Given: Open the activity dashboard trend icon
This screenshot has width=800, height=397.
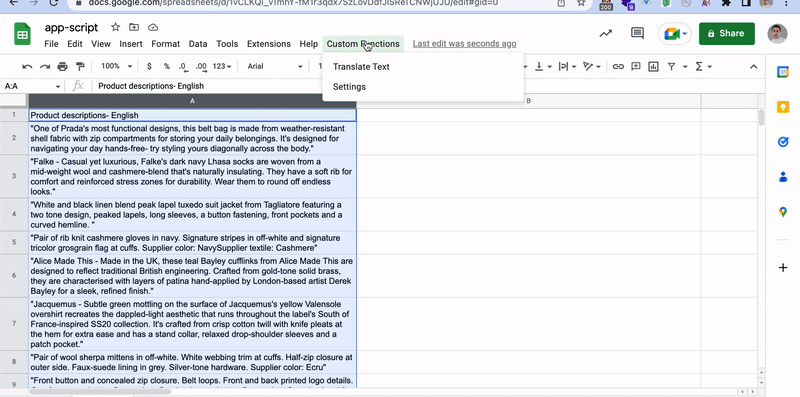Looking at the screenshot, I should 606,34.
